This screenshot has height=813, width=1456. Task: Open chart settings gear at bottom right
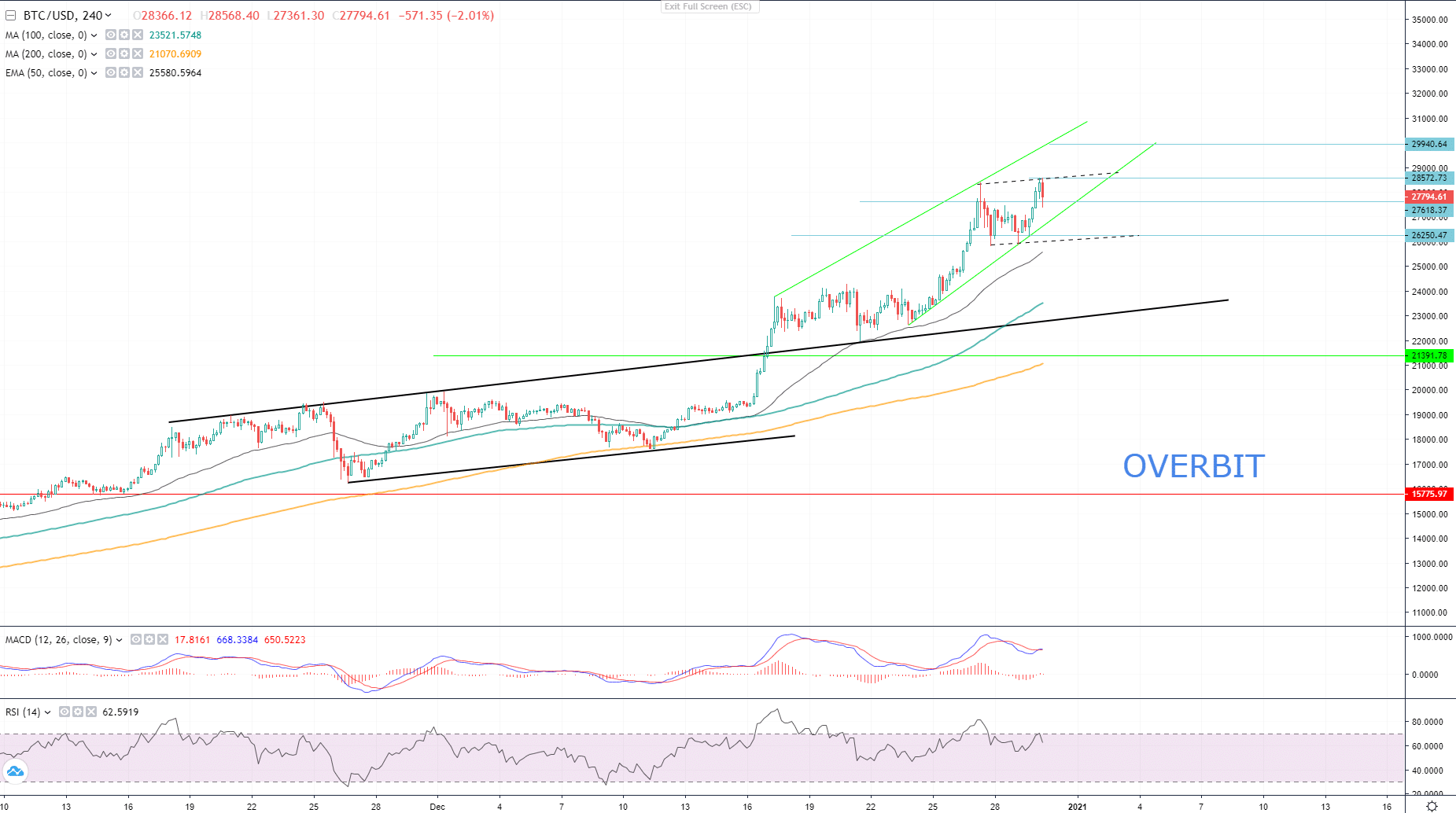tap(1432, 806)
